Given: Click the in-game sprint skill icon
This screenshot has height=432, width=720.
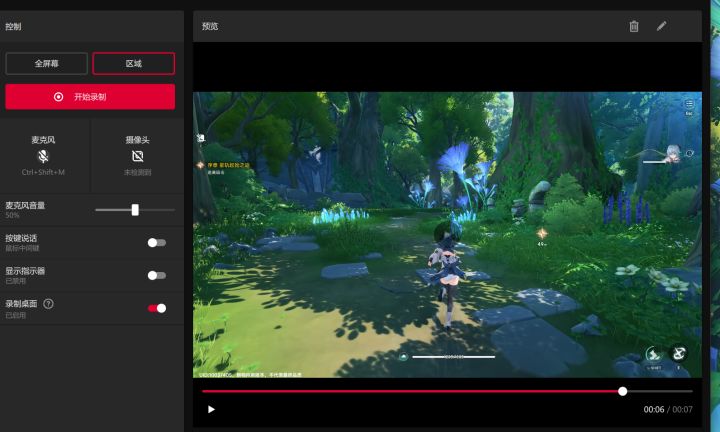Looking at the screenshot, I should tap(653, 354).
